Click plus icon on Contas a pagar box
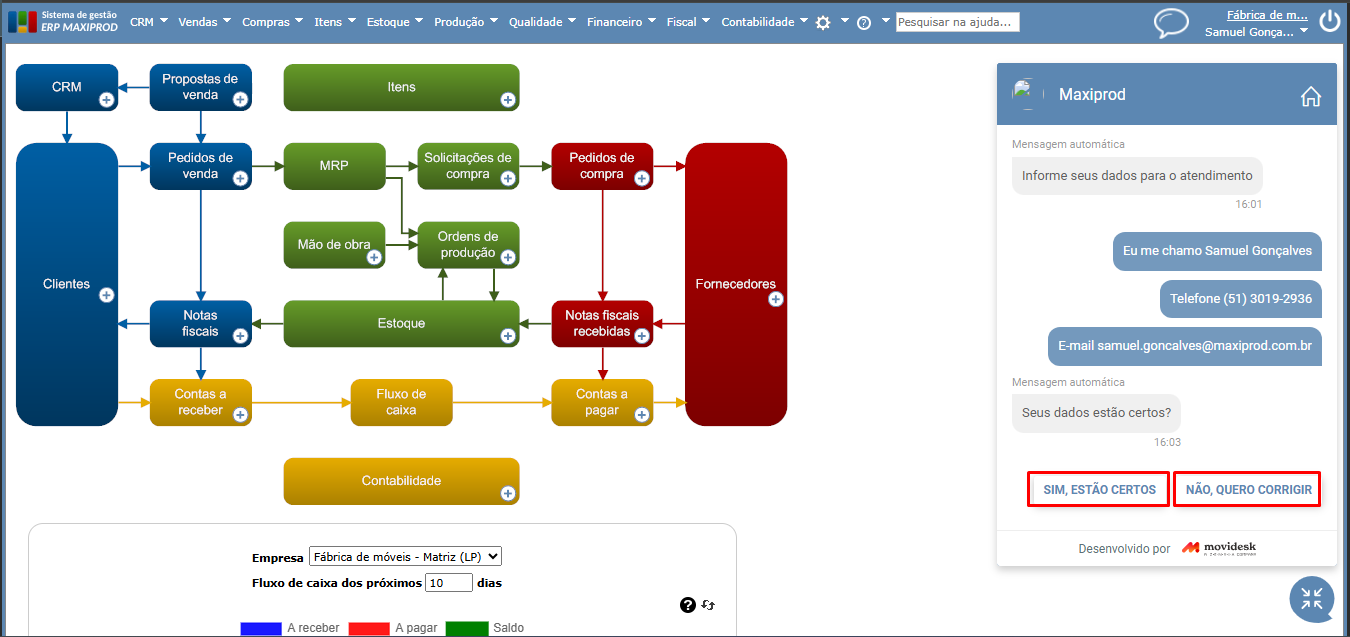This screenshot has width=1350, height=637. pos(642,414)
